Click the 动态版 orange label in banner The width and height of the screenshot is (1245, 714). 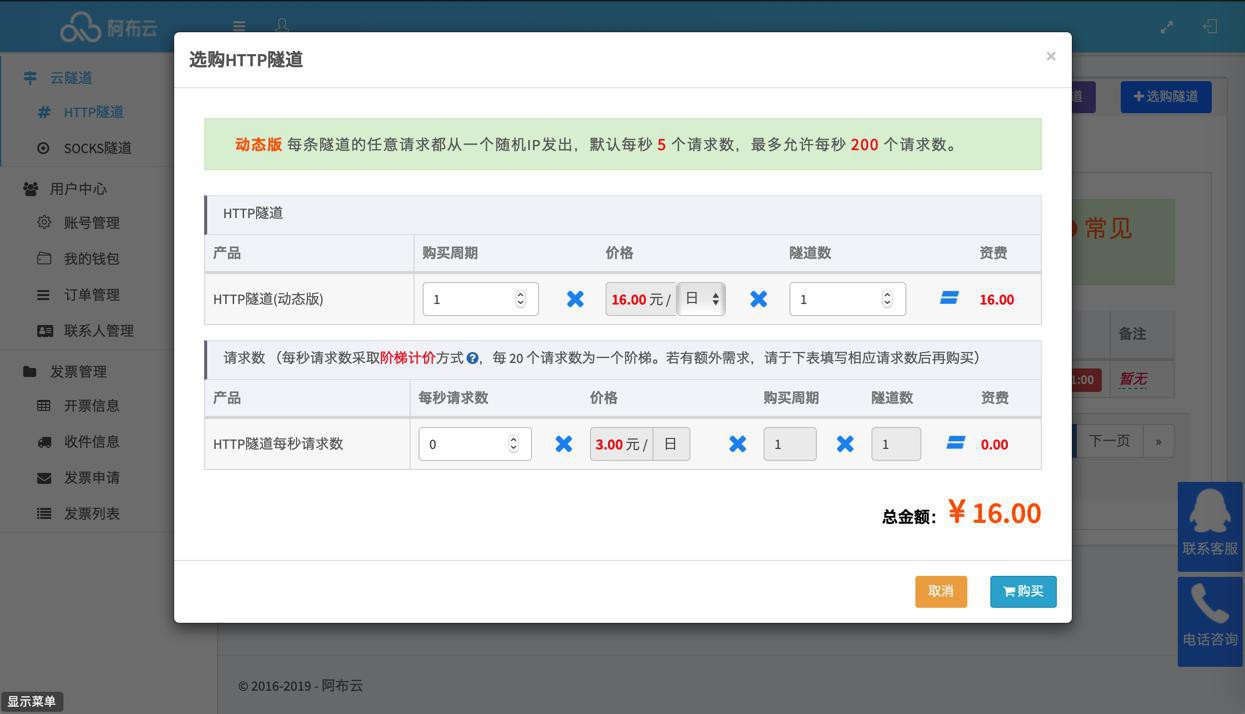(258, 144)
